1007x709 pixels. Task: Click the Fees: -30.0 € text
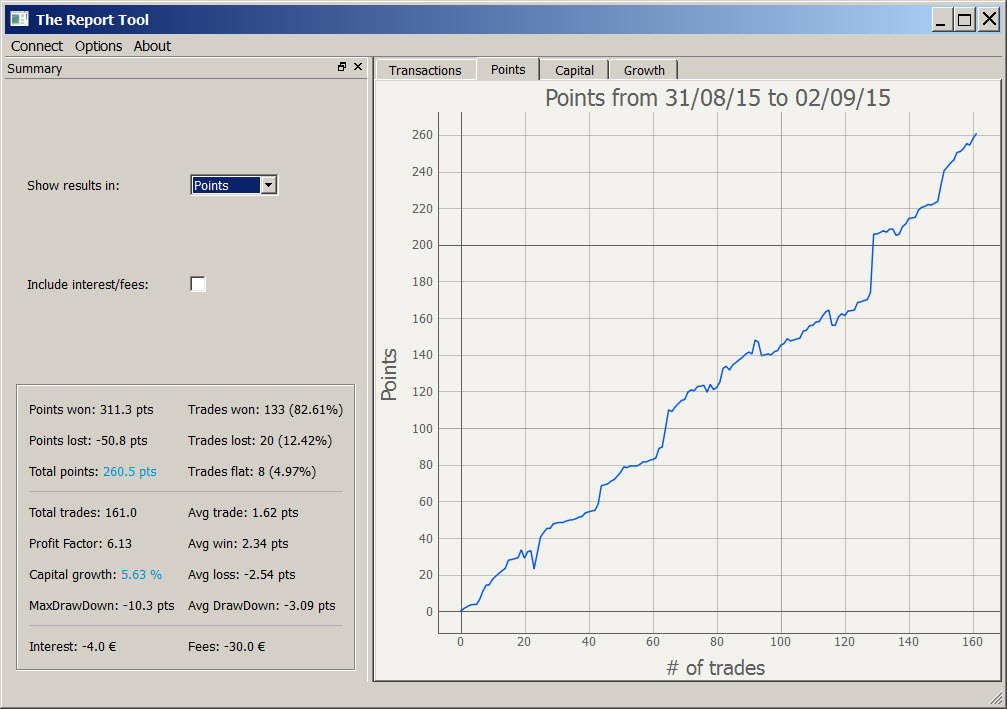[x=226, y=646]
